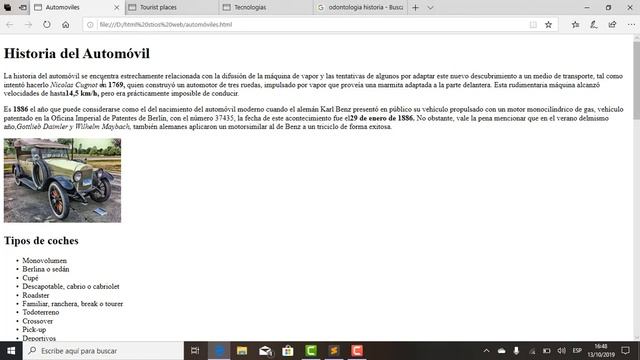Open the Mail app from the taskbar
640x360 pixels.
[265, 351]
